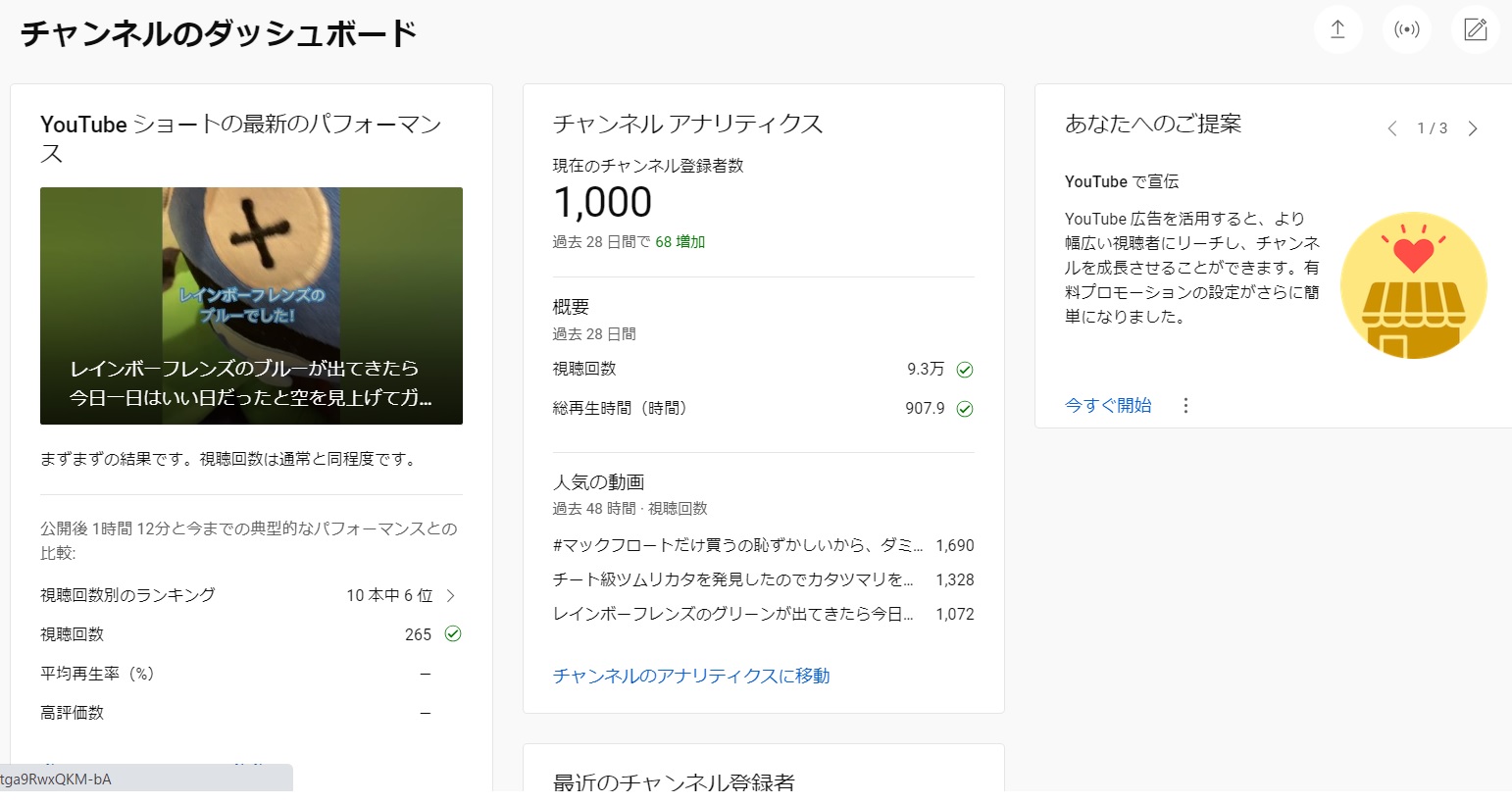Click green checkmark next to 9.3万 views
Viewport: 1512px width, 804px height.
pos(965,370)
